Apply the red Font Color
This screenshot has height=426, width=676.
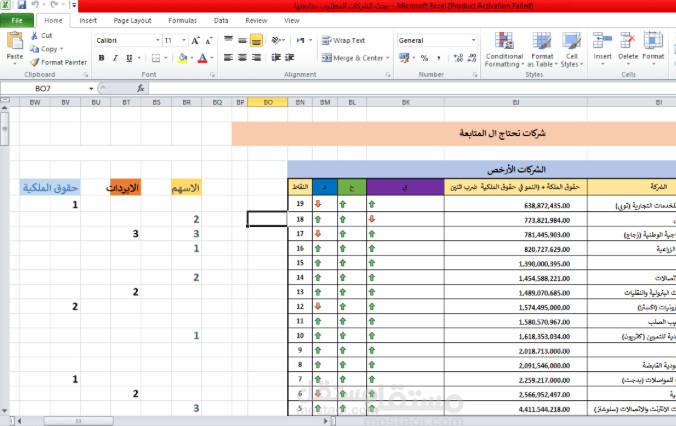click(202, 58)
